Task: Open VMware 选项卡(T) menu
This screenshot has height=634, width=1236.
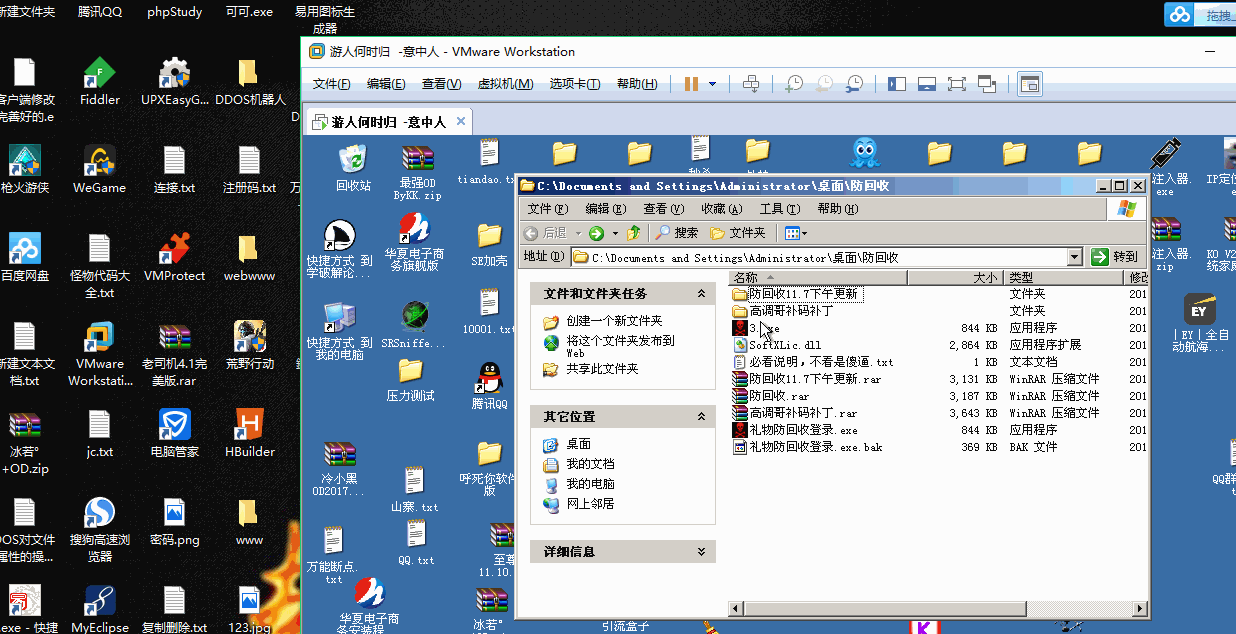Action: pos(575,84)
